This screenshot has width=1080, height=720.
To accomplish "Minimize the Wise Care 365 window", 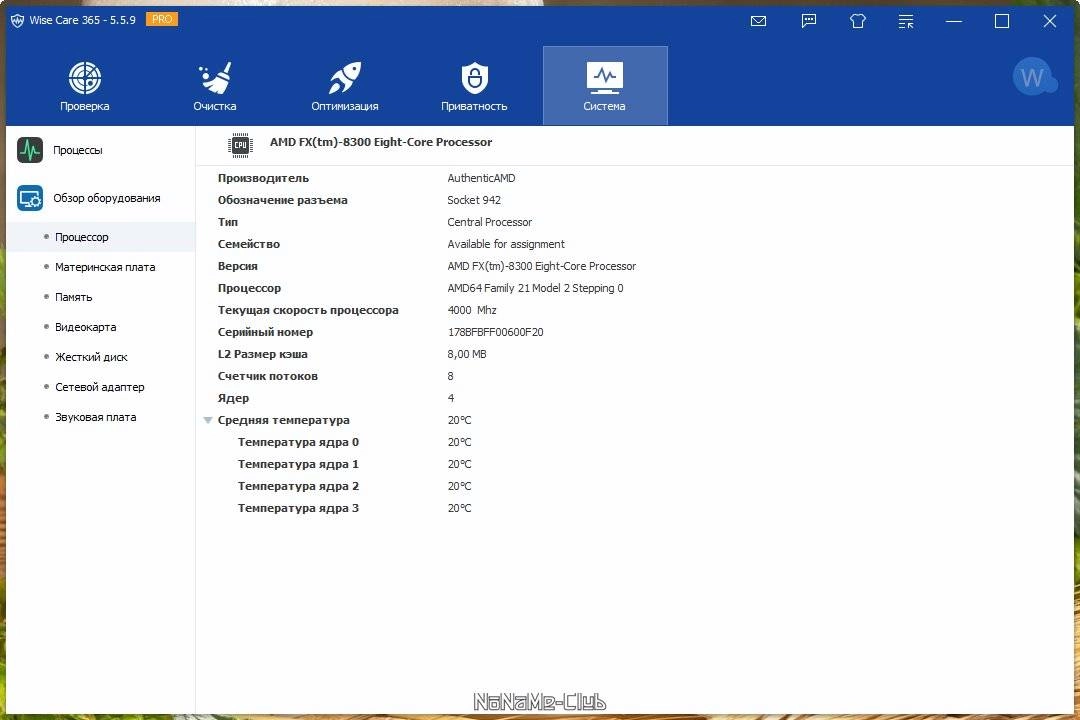I will 954,21.
